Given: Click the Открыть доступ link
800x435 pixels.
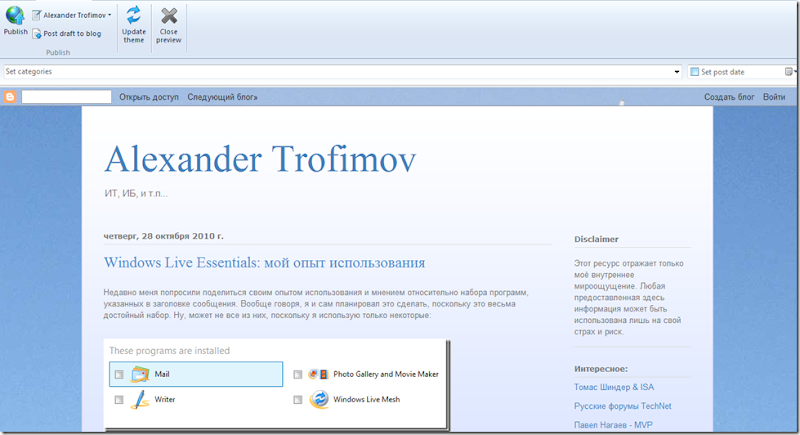Looking at the screenshot, I should coord(149,97).
